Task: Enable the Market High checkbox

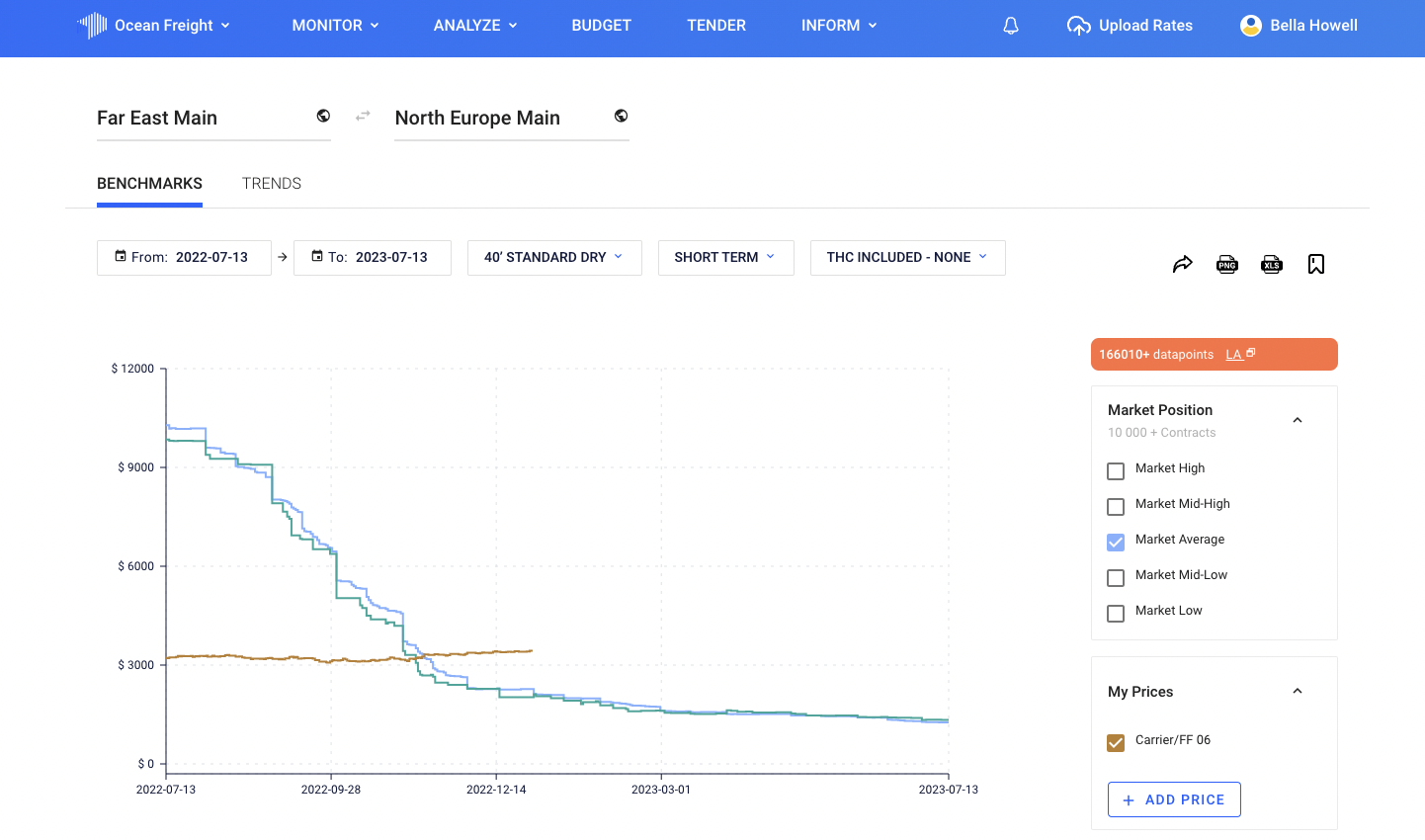Action: click(x=1116, y=471)
